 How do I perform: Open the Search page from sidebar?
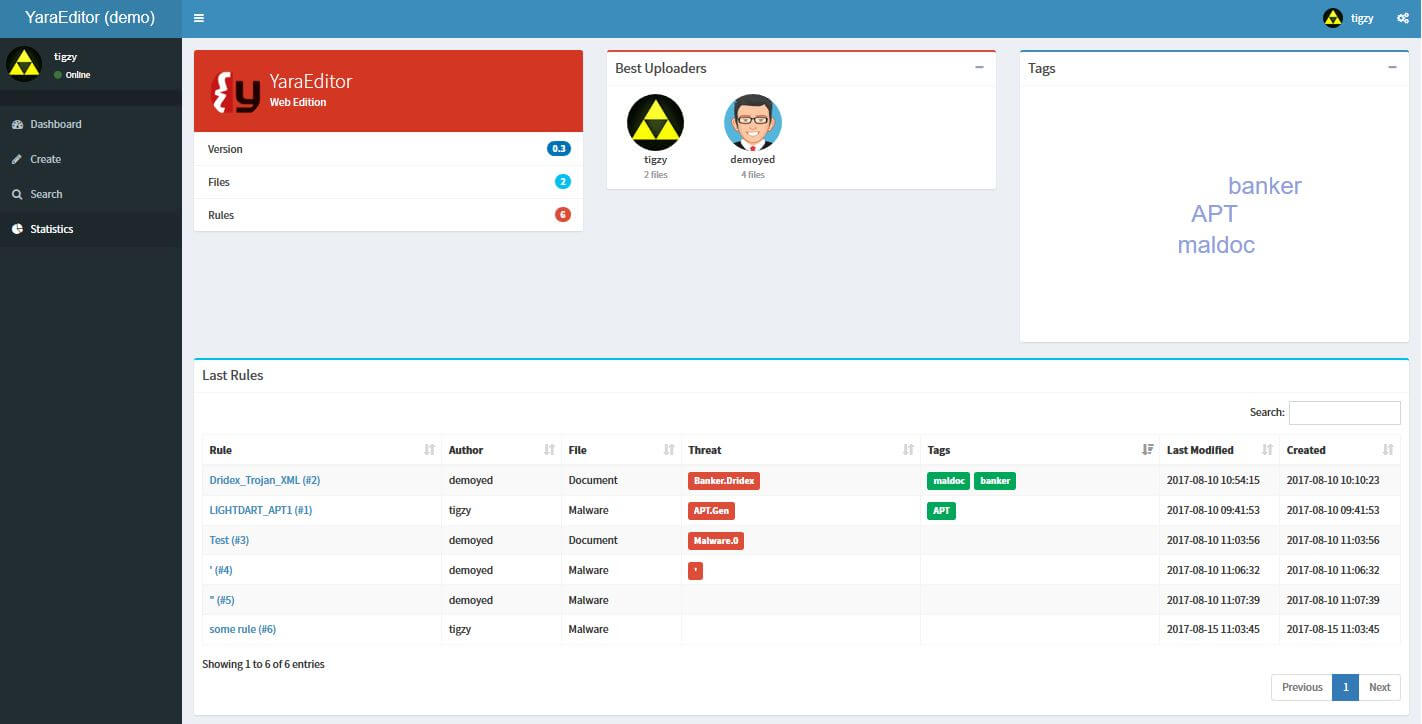[46, 194]
